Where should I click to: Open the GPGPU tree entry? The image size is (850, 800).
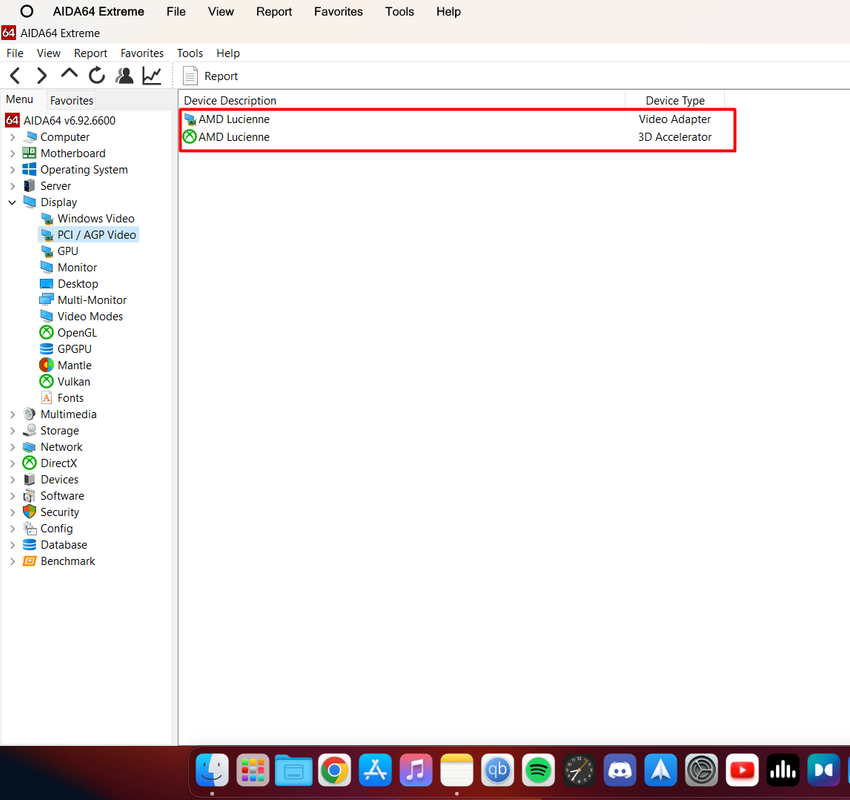[74, 349]
